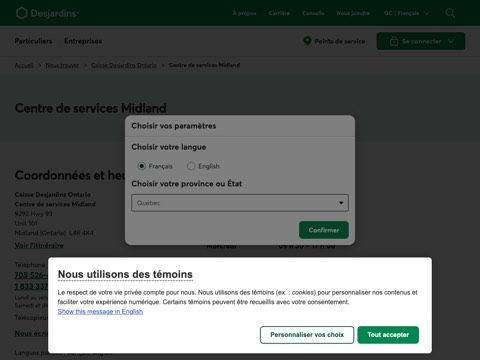480x360 pixels.
Task: Click the map pin icon for Points de service
Action: [307, 41]
